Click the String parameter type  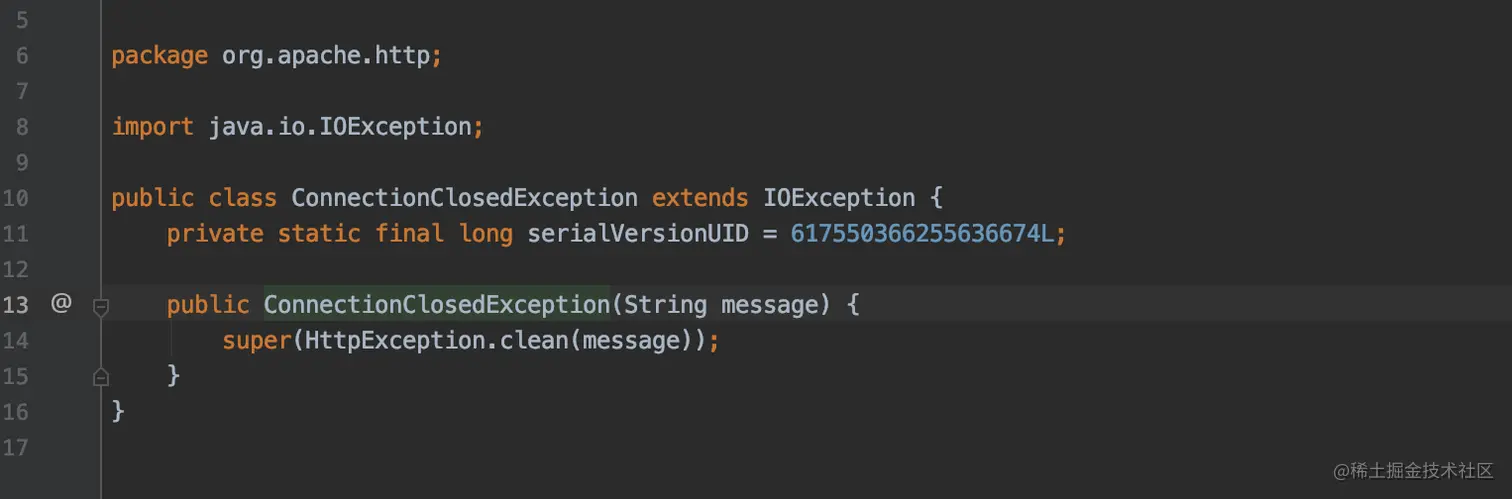665,305
